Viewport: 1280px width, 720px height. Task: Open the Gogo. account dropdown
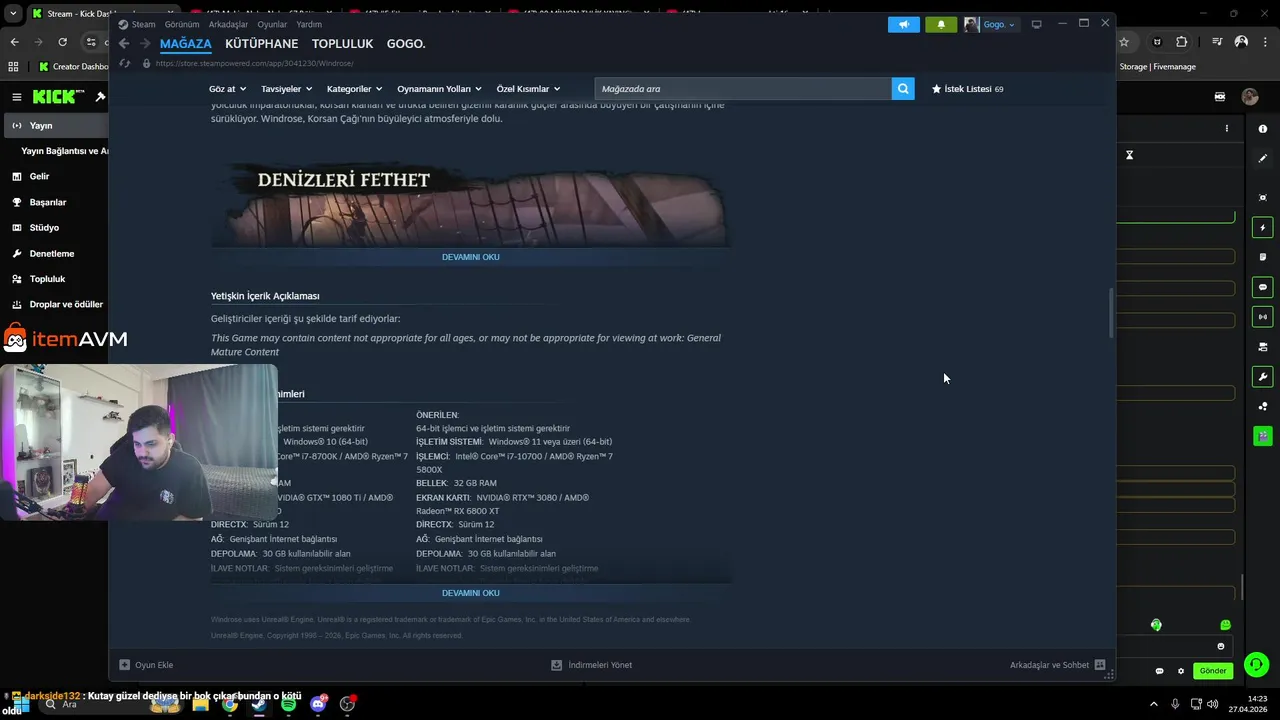click(990, 24)
